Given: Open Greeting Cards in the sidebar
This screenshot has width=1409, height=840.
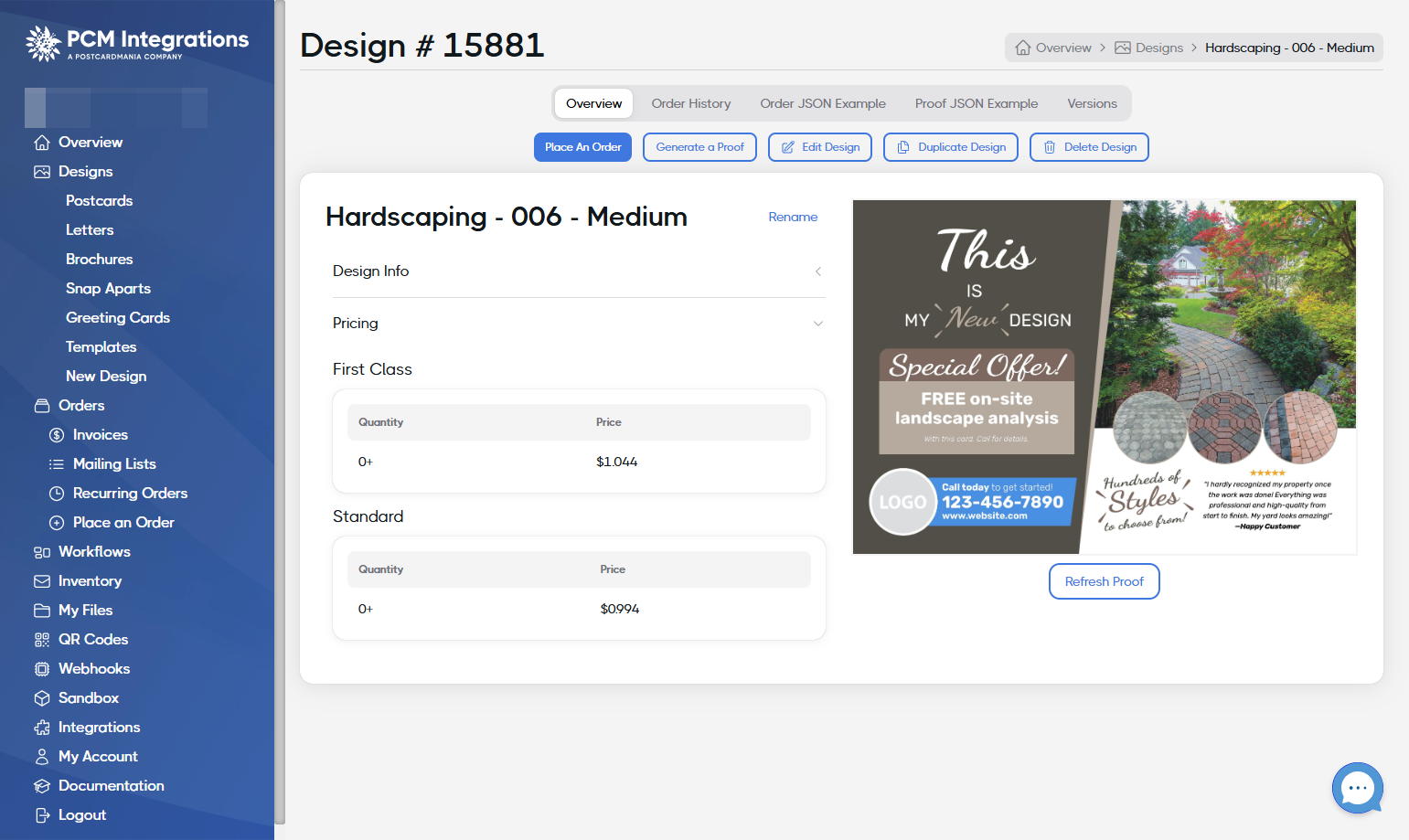Looking at the screenshot, I should [118, 318].
